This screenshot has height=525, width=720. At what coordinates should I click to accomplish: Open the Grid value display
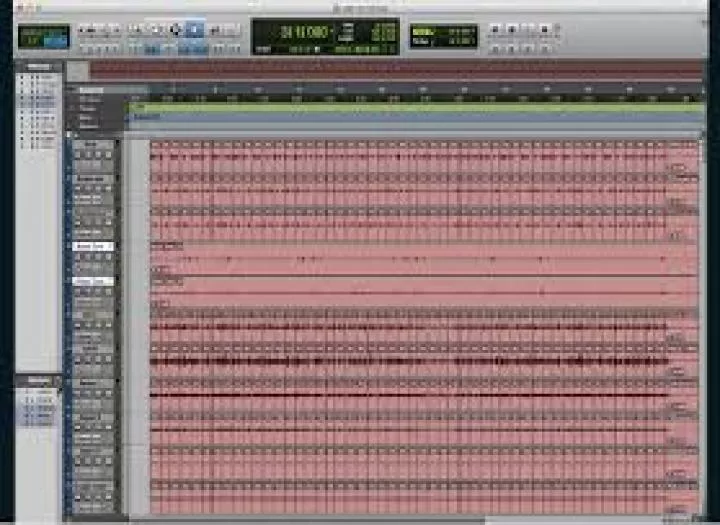[444, 31]
